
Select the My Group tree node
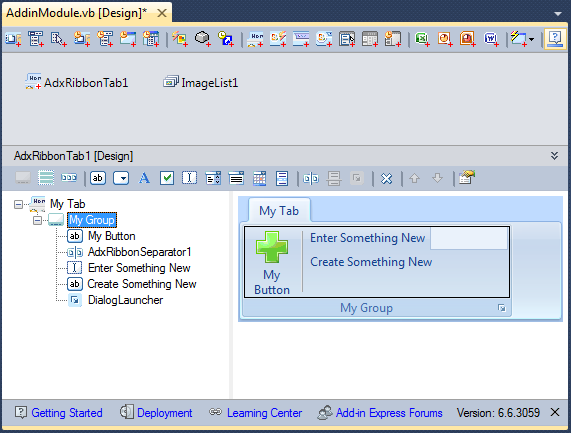point(92,220)
